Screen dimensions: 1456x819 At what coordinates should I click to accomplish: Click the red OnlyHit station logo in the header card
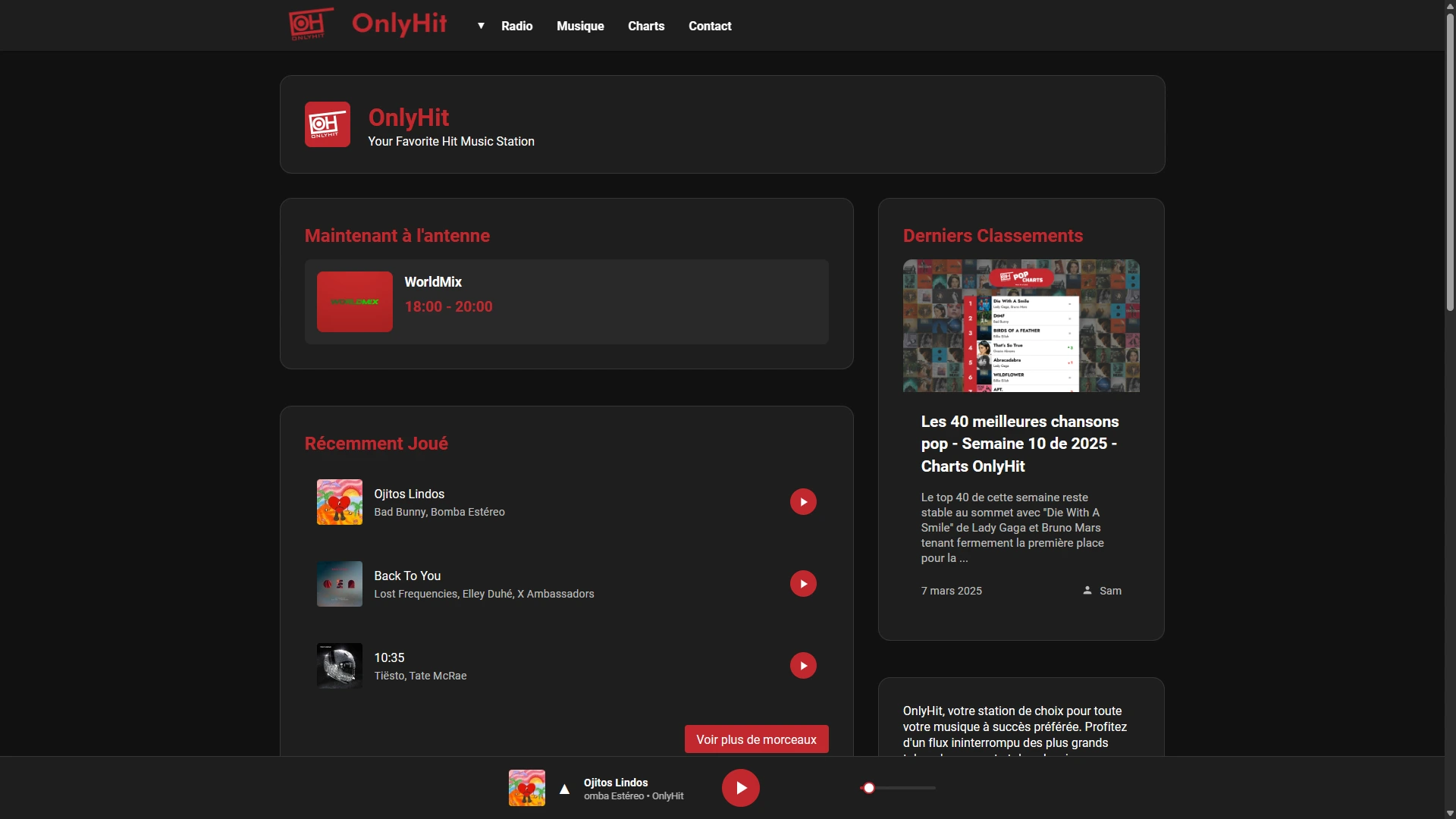tap(328, 124)
